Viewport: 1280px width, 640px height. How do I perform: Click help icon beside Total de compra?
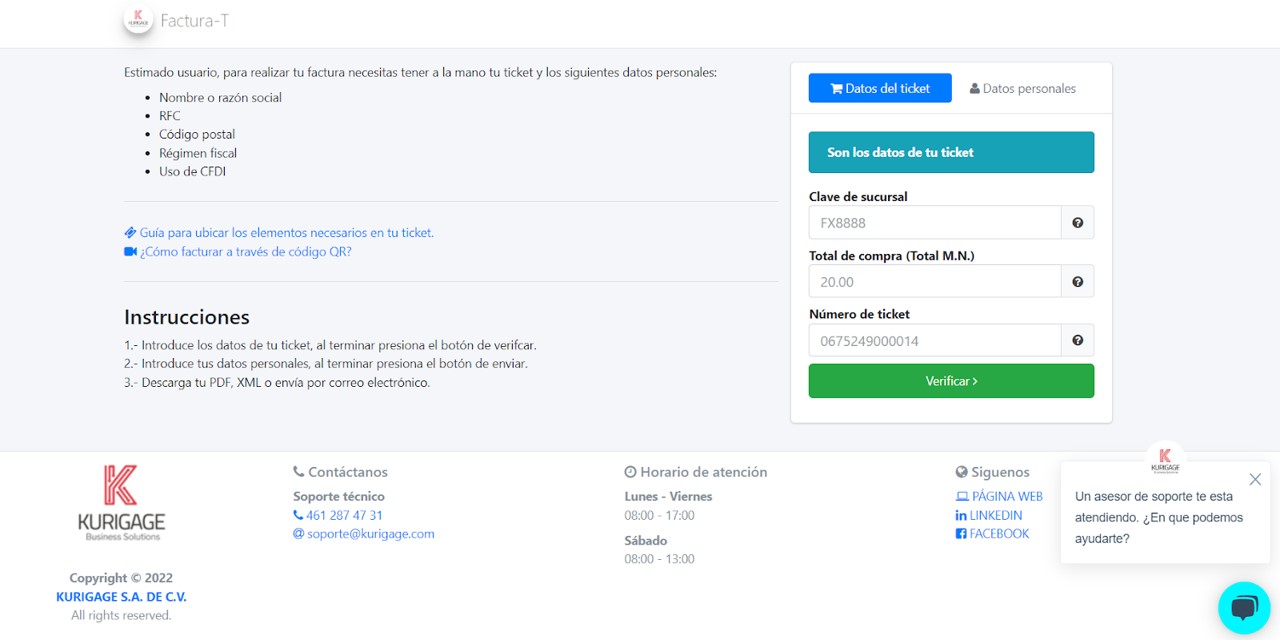[1077, 282]
